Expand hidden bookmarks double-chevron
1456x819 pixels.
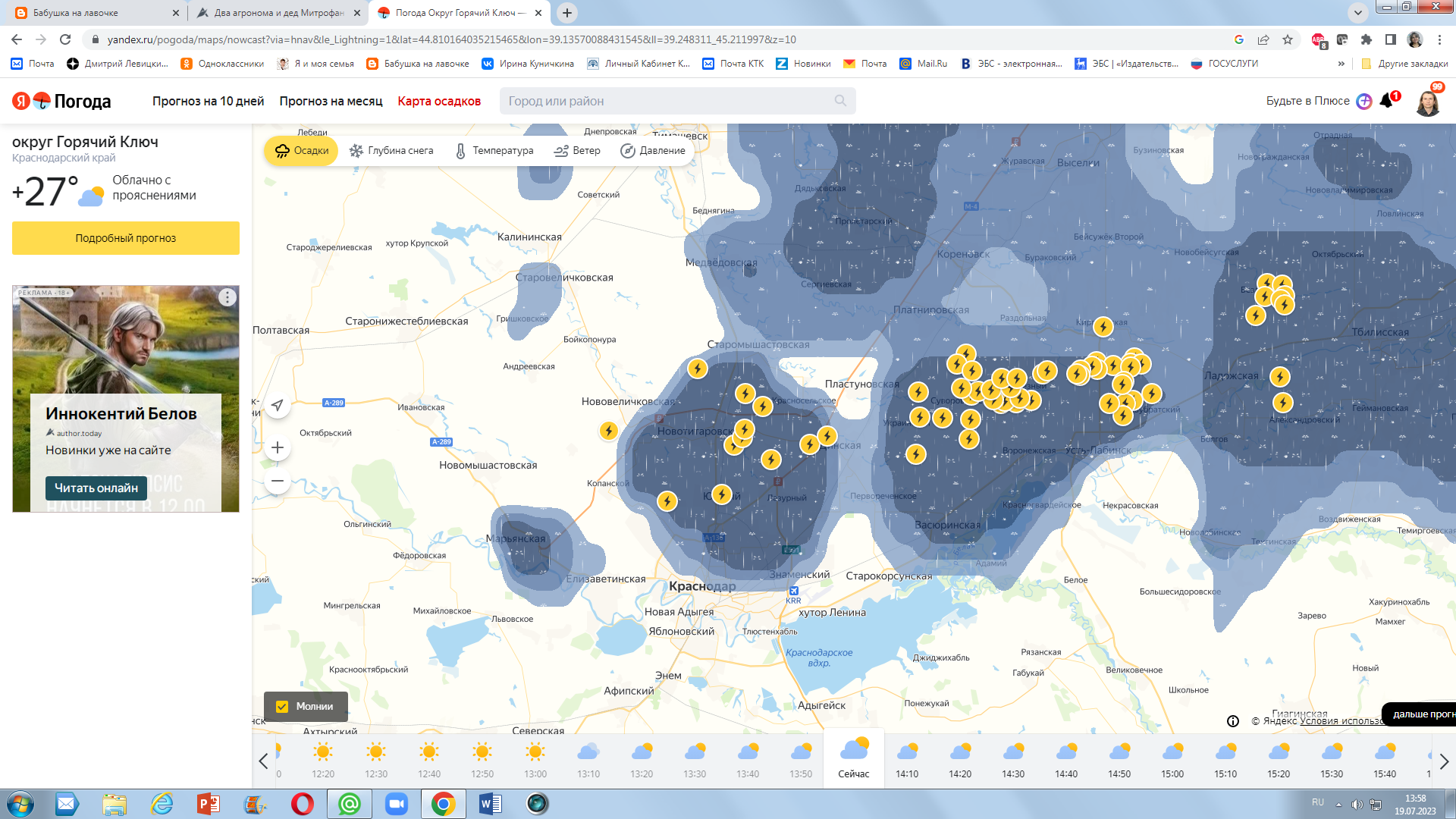pos(1341,64)
